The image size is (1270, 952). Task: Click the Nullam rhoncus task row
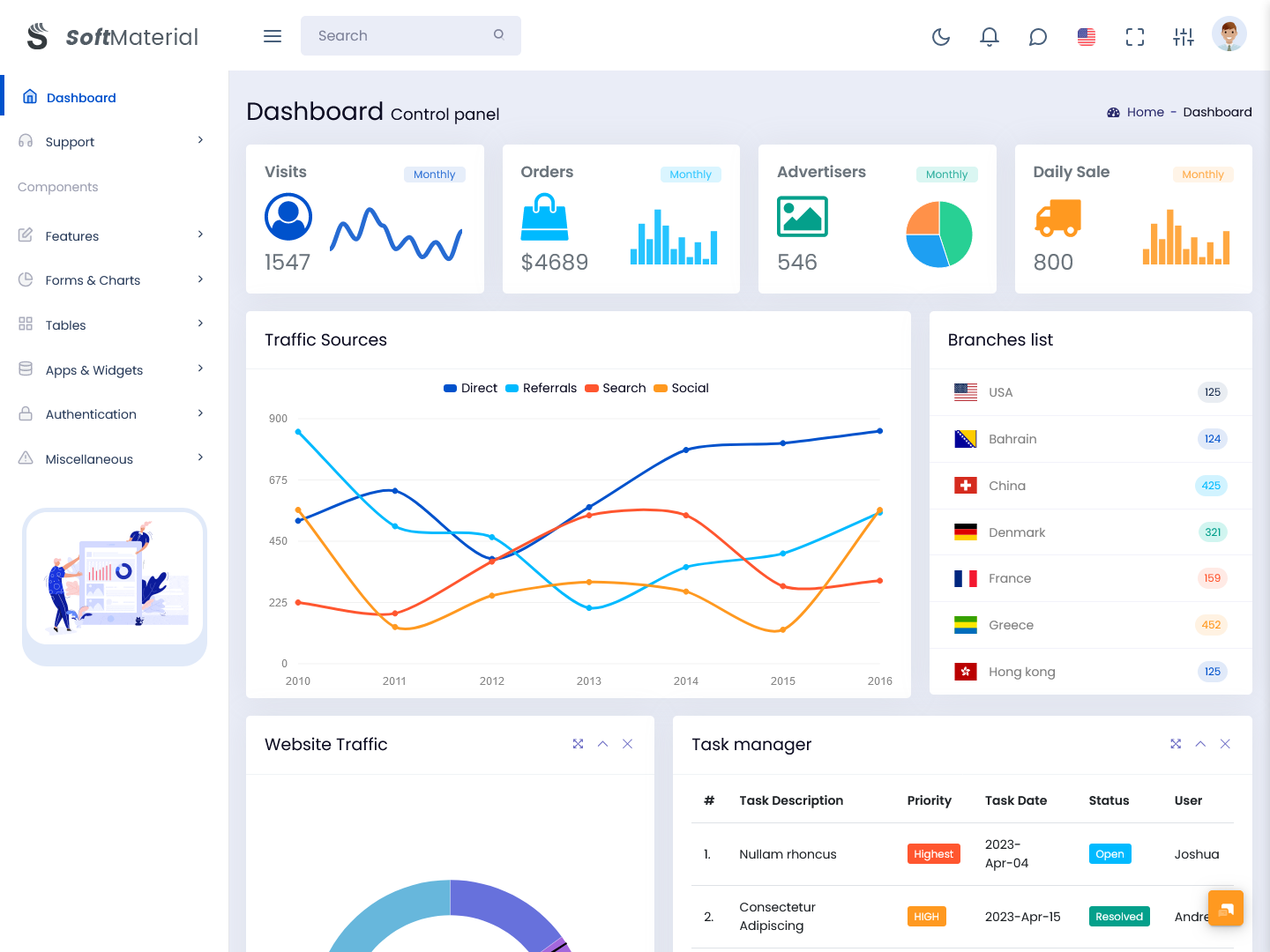click(962, 854)
